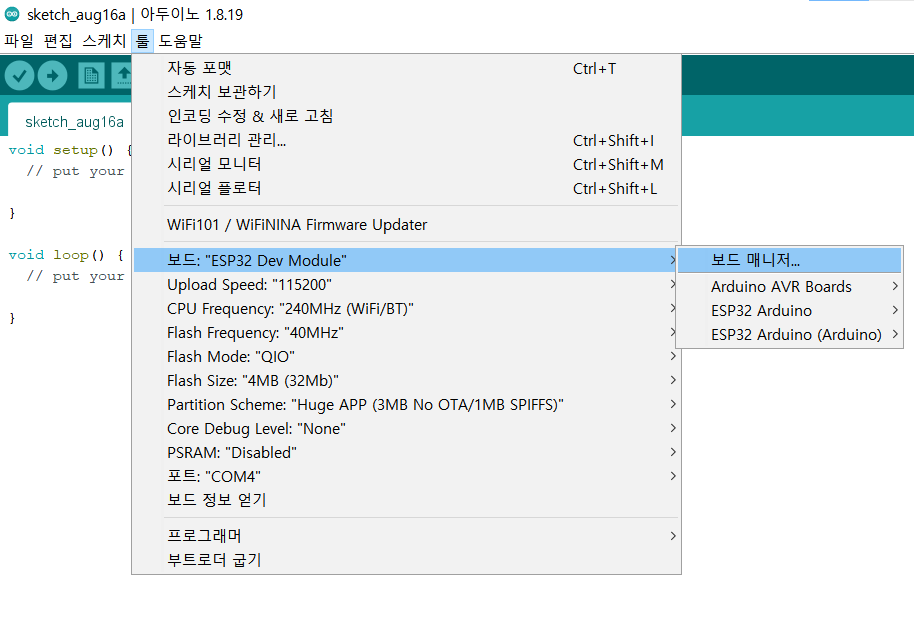Click the Ctrl+Shift+L shortcut label

click(615, 189)
